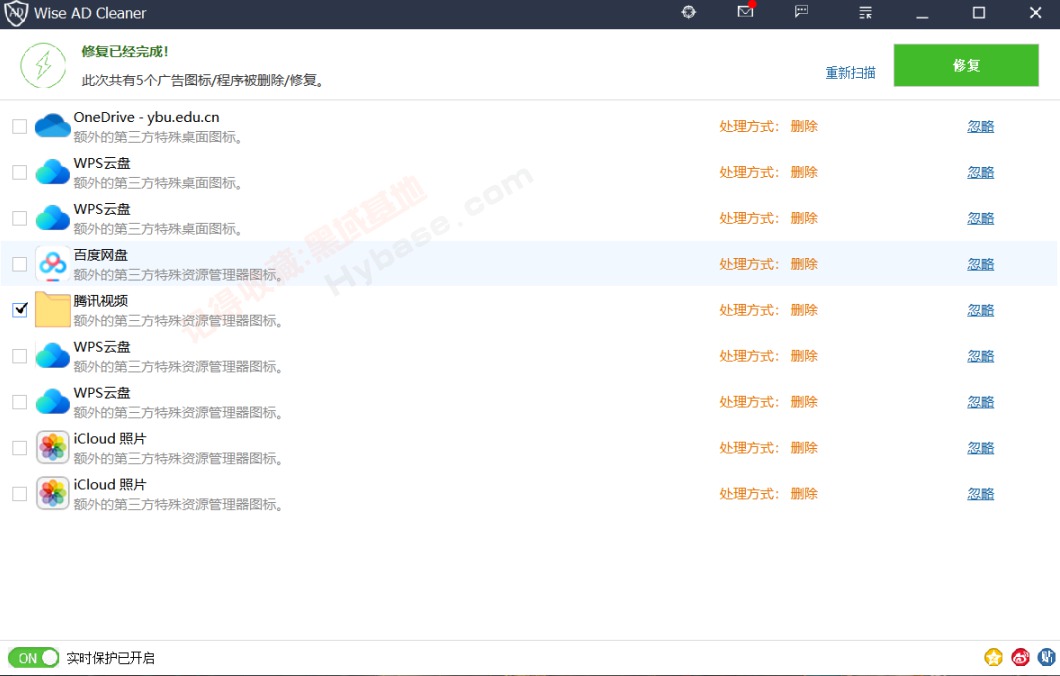
Task: Click the OneDrive cloud icon
Action: (53, 126)
